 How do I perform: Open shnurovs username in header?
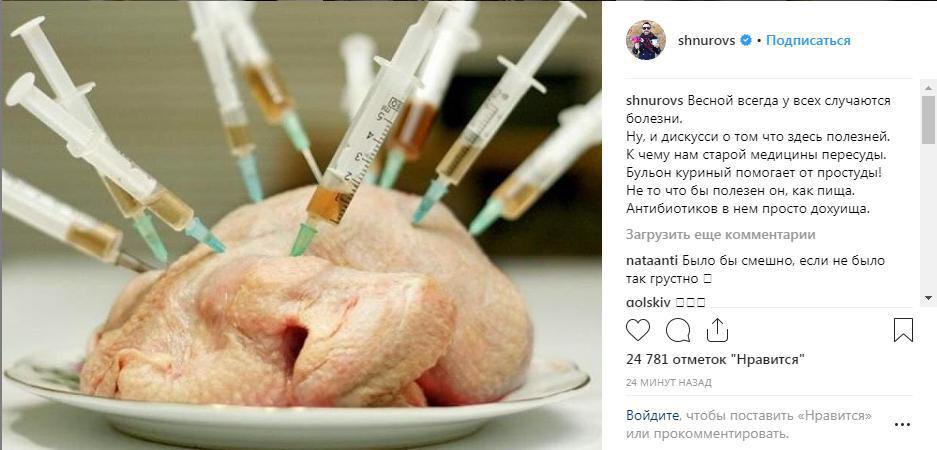tap(706, 41)
